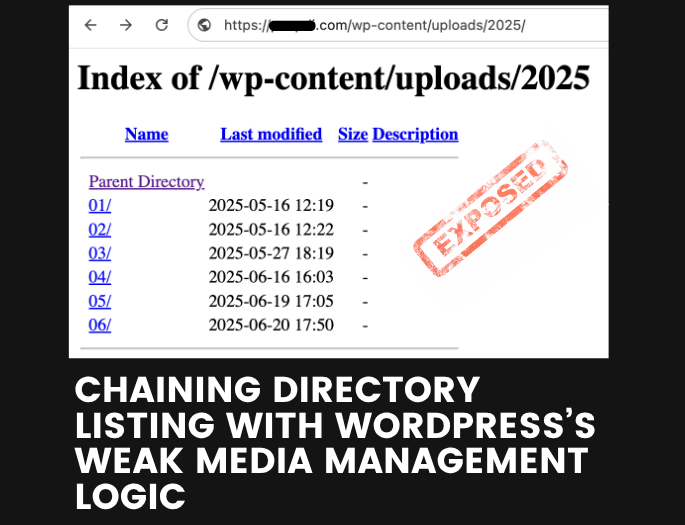Reload the page with the refresh icon
The width and height of the screenshot is (685, 525).
(x=162, y=25)
